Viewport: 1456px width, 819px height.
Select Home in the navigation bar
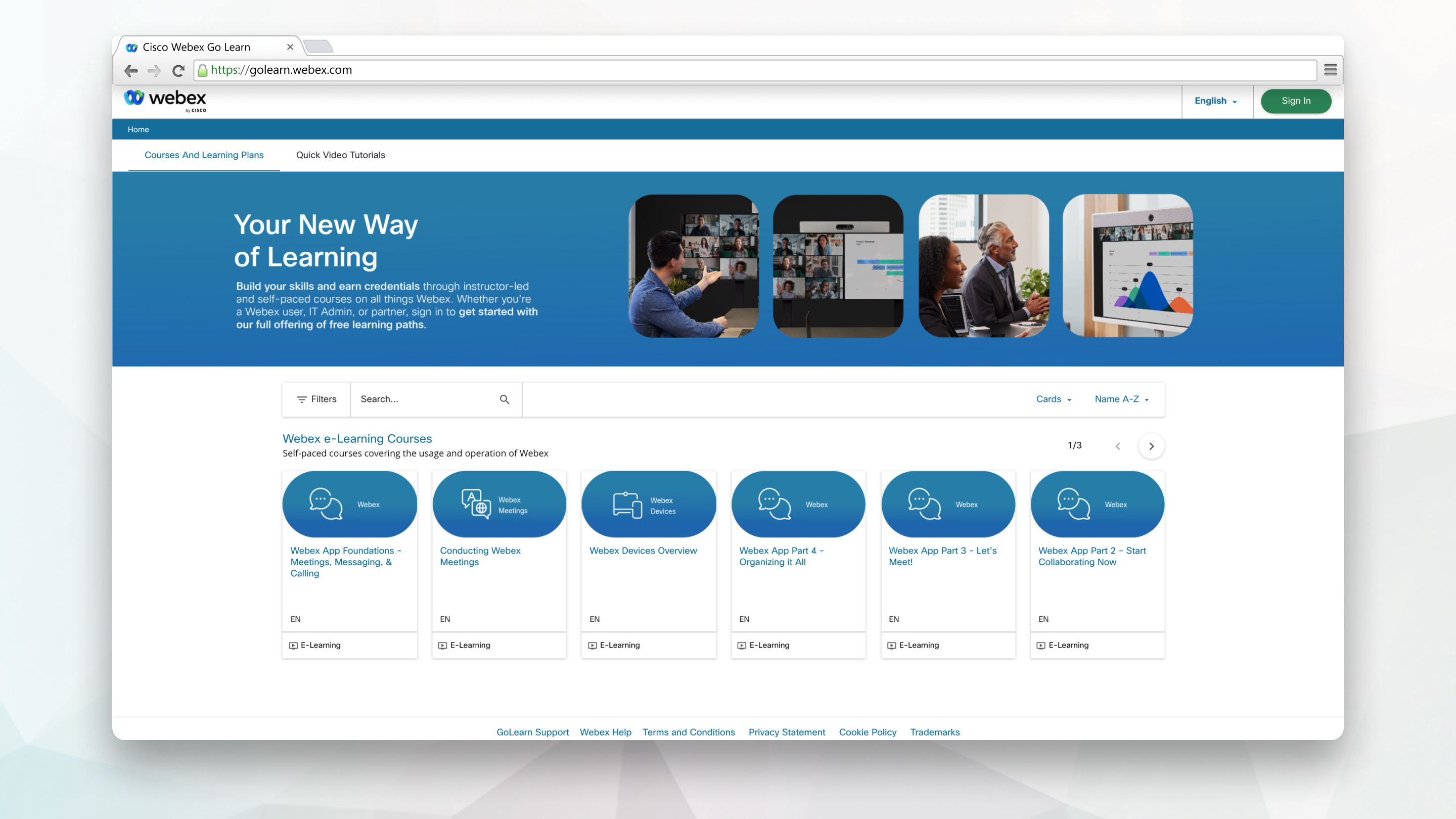139,129
